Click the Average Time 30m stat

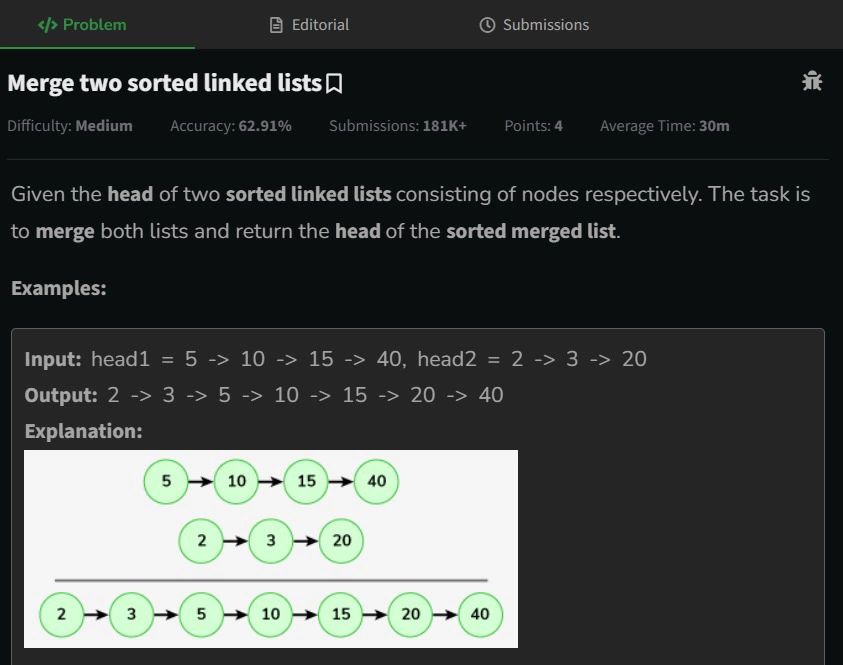pyautogui.click(x=665, y=126)
